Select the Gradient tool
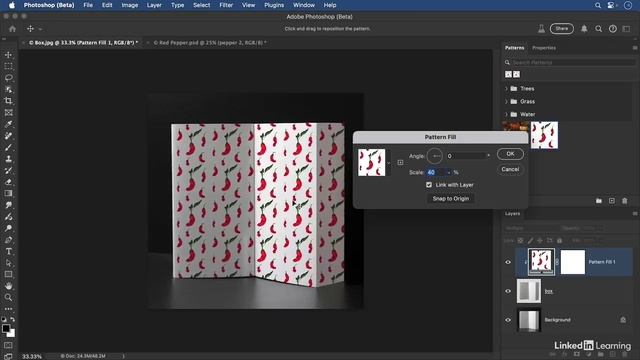 point(8,193)
